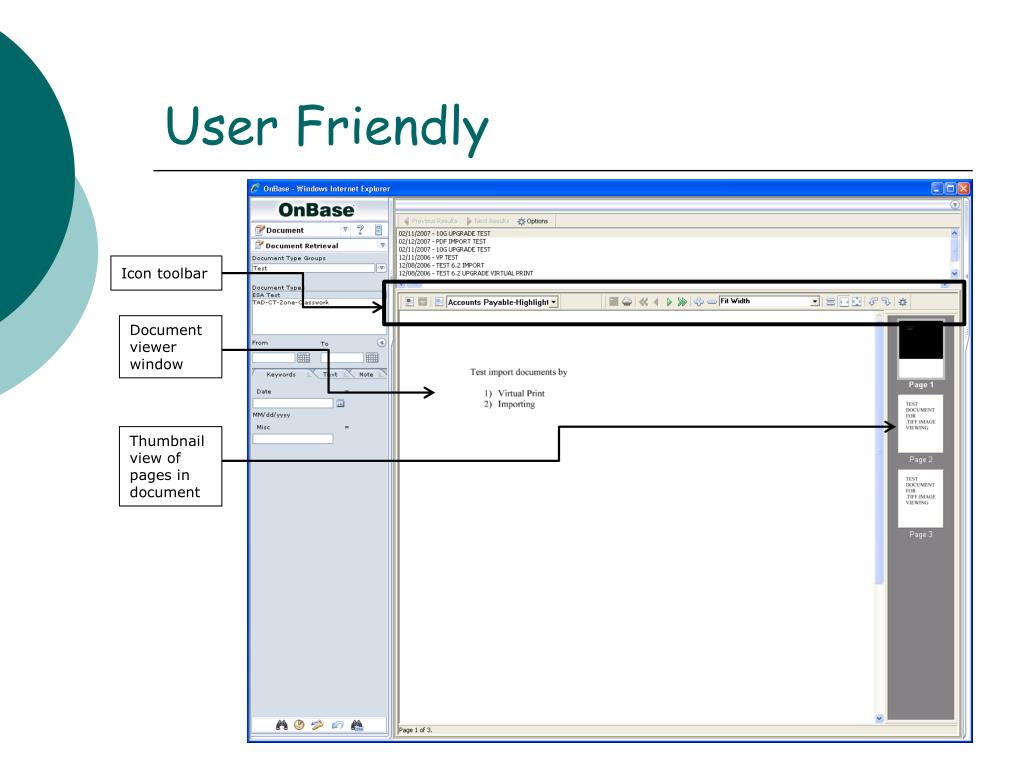Switch to the Text tab

click(331, 375)
